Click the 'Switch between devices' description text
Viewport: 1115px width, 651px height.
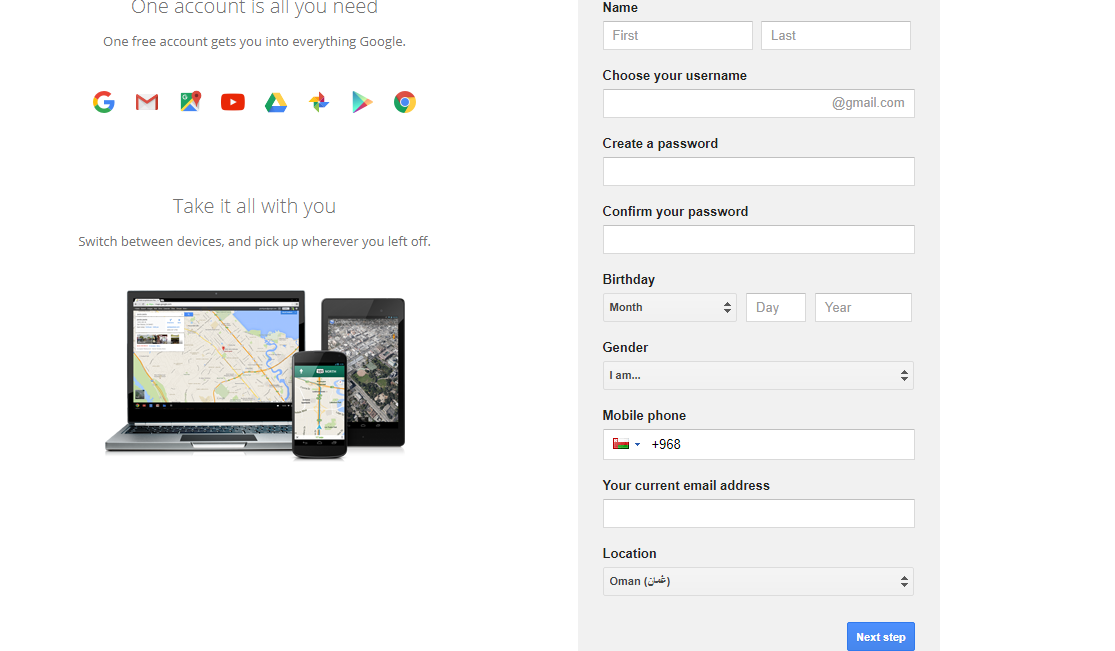[x=254, y=241]
